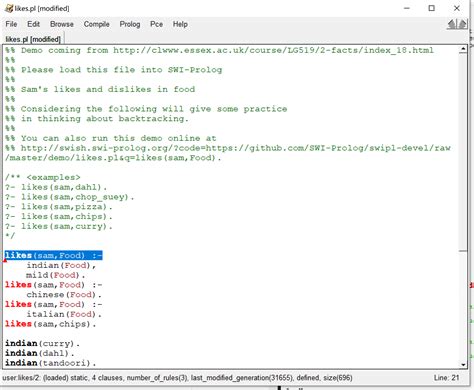474x390 pixels.
Task: Click the 'Line: 21' status indicator
Action: point(446,378)
